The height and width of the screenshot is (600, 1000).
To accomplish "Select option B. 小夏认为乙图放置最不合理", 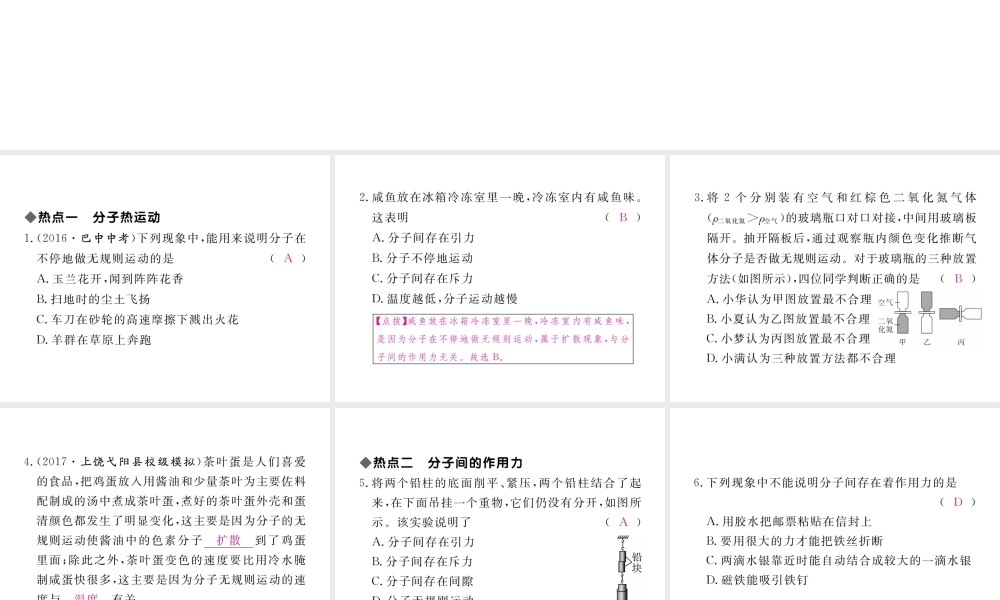I will pos(788,319).
